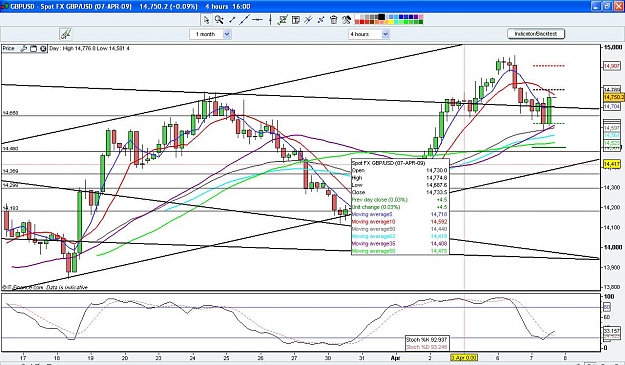This screenshot has height=365, width=625.
Task: Open the hammer and wrench settings icon
Action: (x=346, y=20)
